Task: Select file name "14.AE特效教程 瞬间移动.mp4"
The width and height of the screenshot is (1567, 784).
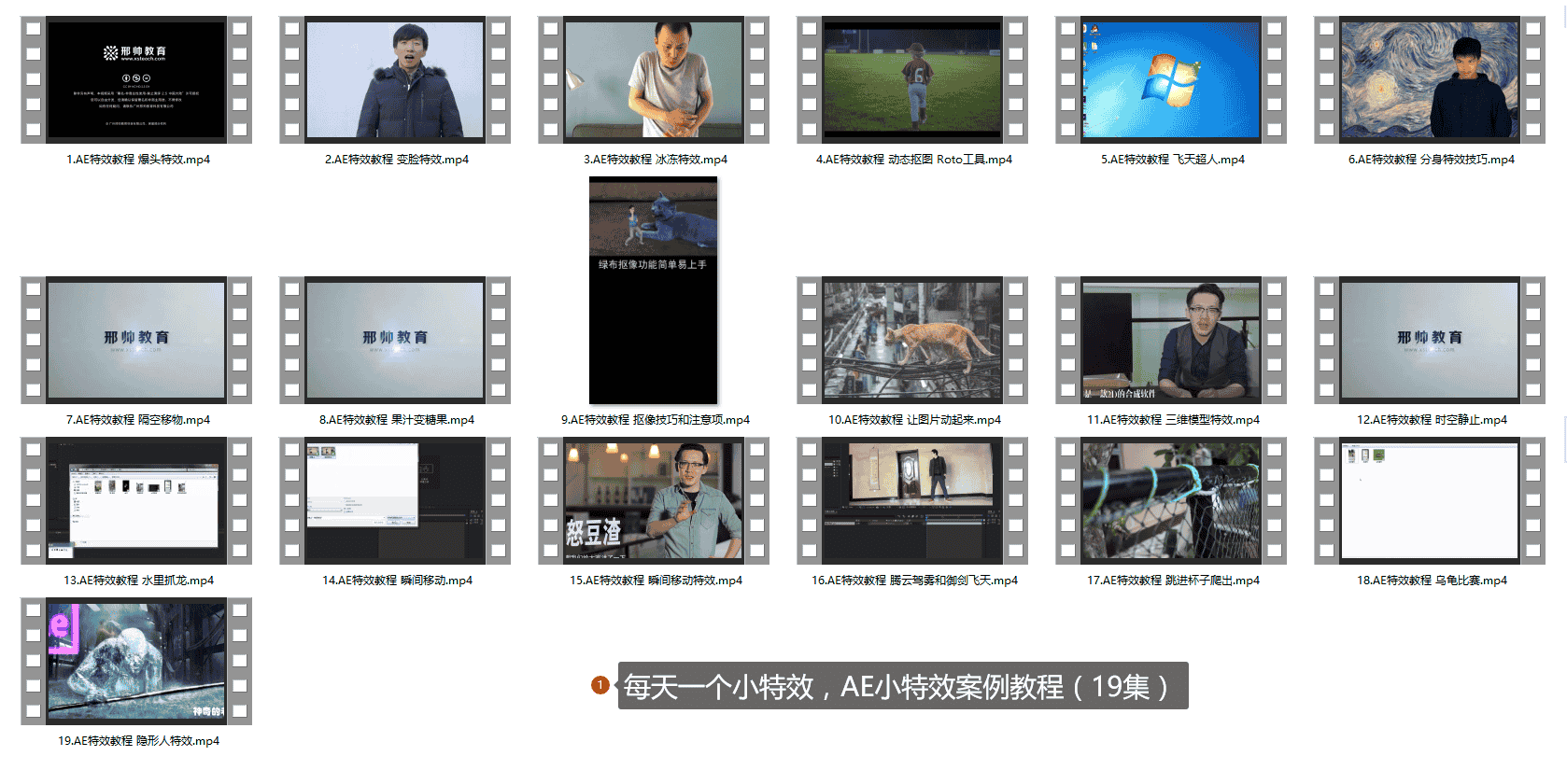Action: click(397, 581)
